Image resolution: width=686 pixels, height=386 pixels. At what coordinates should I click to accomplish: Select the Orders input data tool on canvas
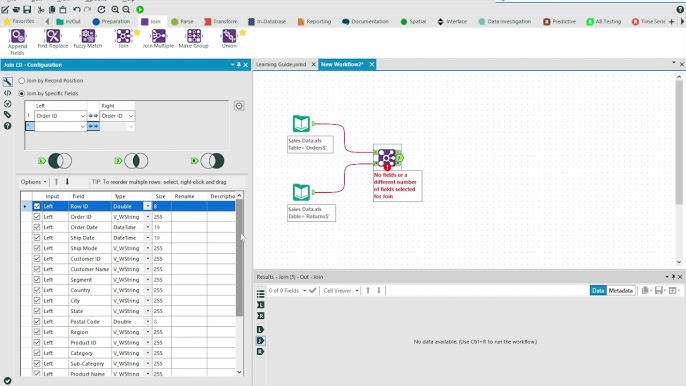[x=301, y=123]
